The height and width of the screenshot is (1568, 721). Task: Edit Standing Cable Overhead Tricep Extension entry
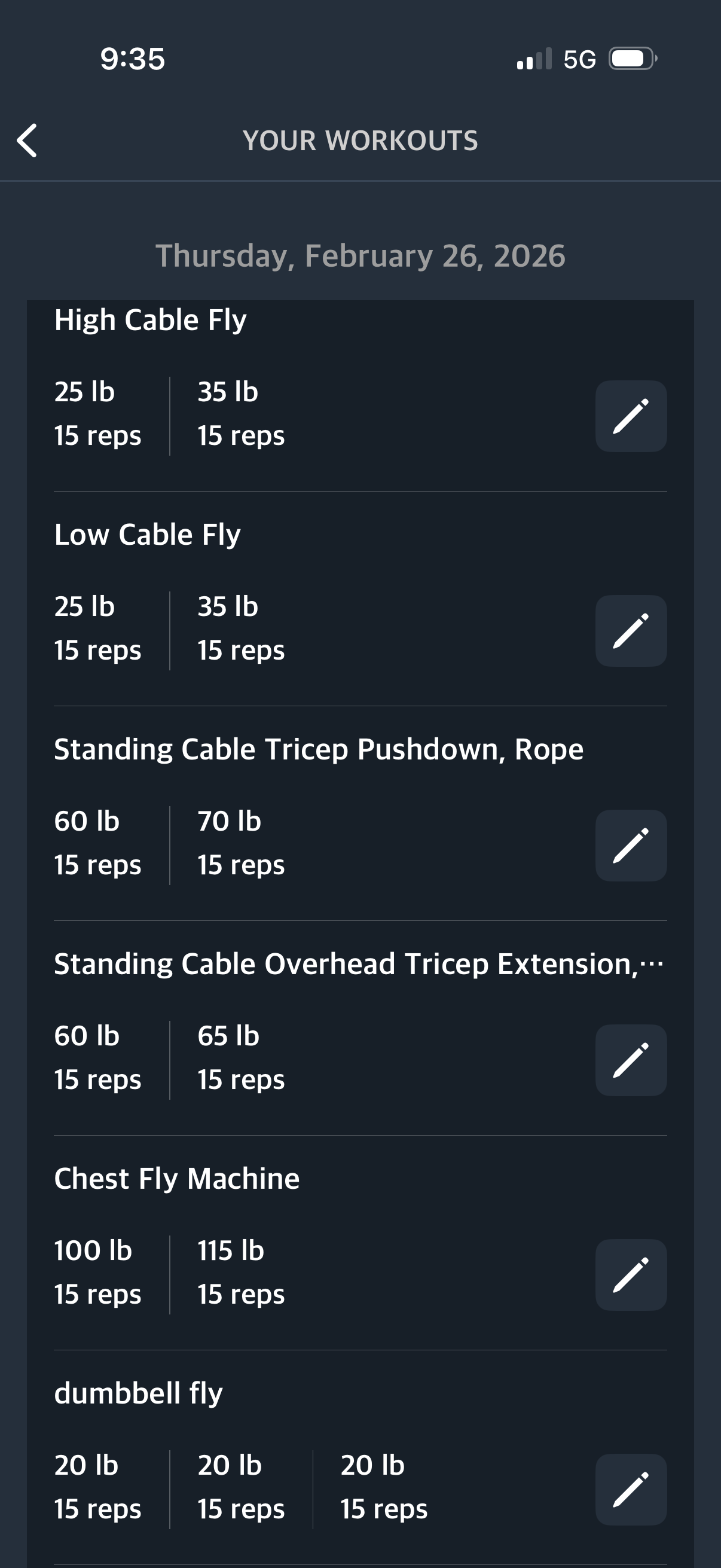click(x=630, y=1060)
